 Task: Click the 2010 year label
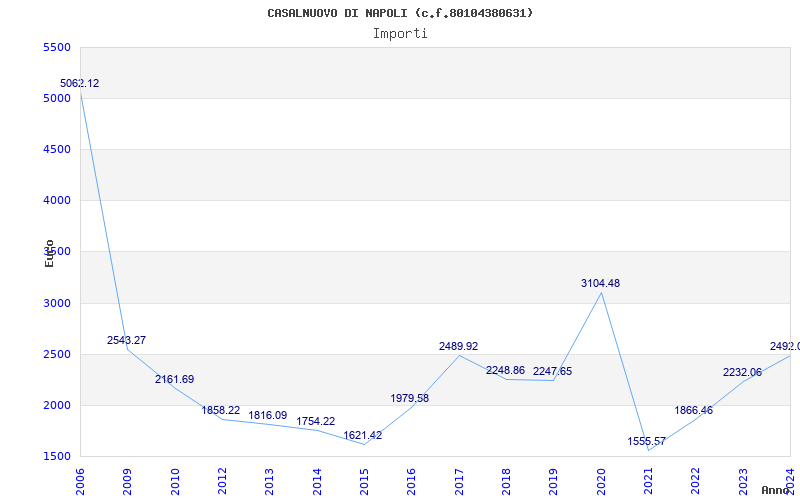point(175,481)
